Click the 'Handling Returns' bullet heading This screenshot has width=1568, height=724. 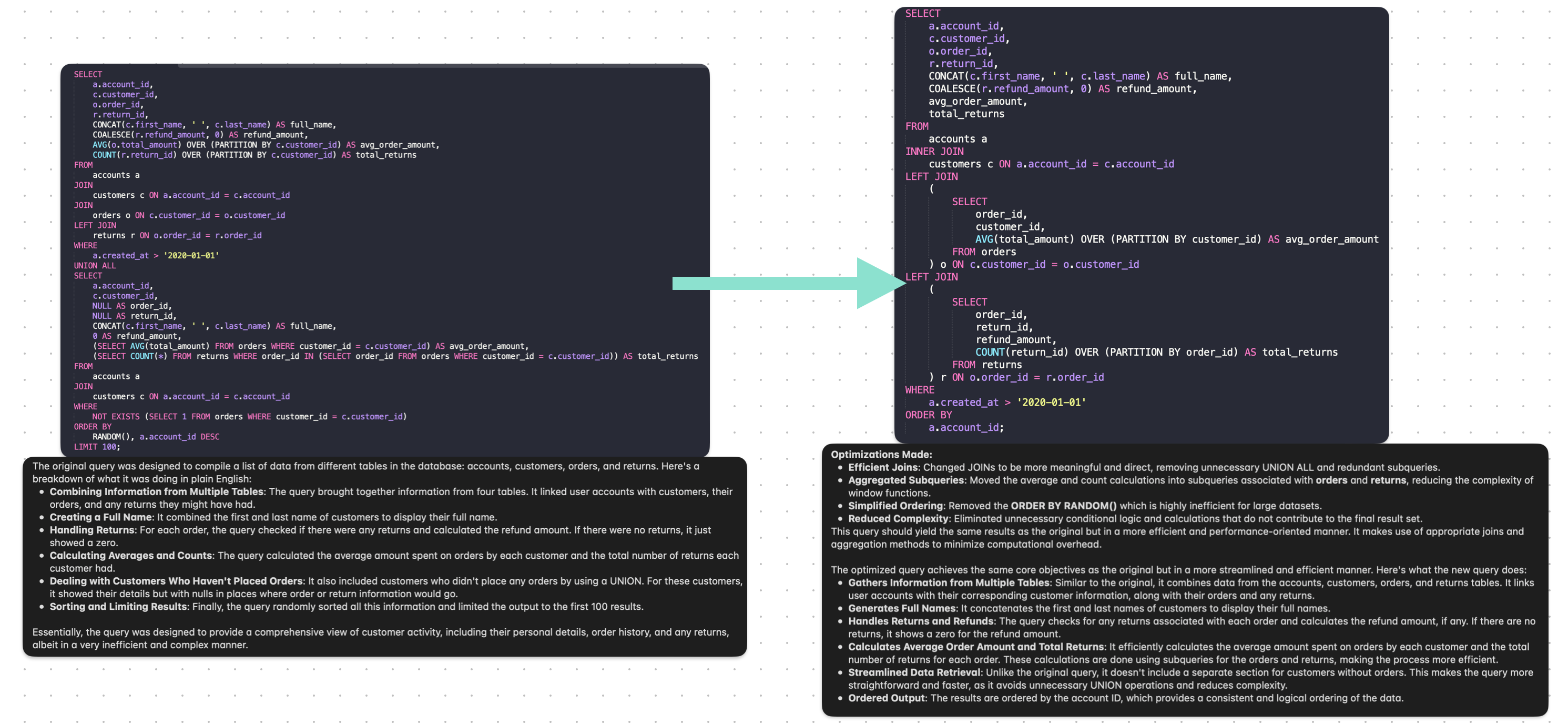pos(92,530)
